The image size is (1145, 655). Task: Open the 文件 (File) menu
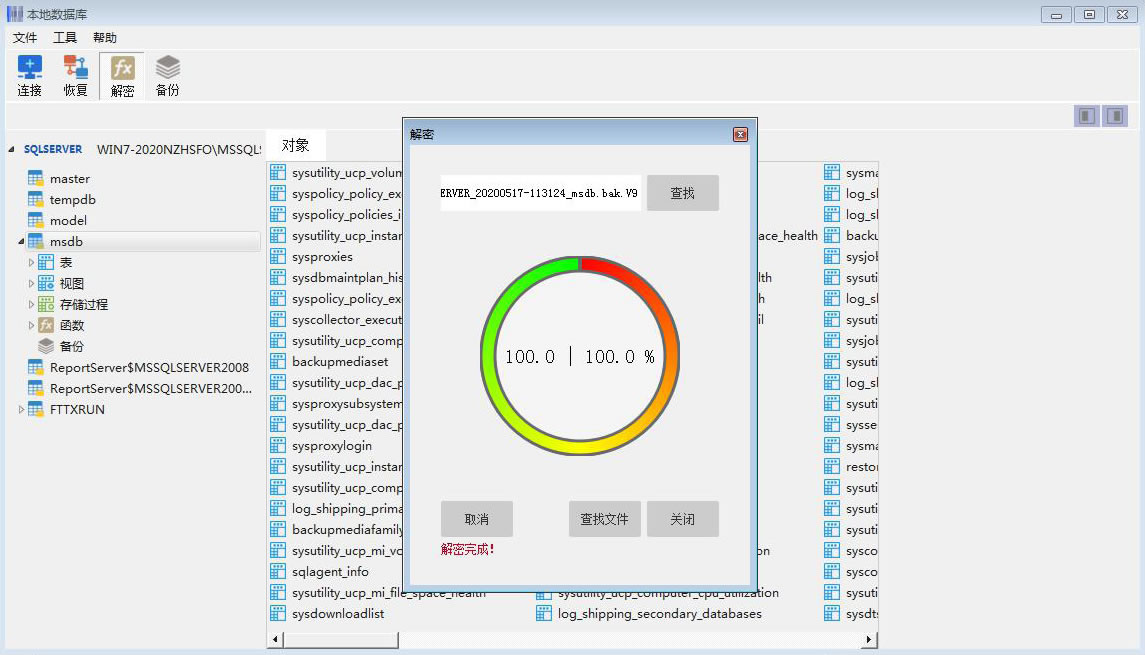[25, 38]
